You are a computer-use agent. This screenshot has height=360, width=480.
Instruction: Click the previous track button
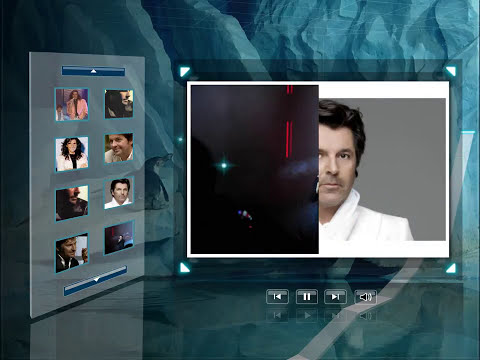coord(277,297)
